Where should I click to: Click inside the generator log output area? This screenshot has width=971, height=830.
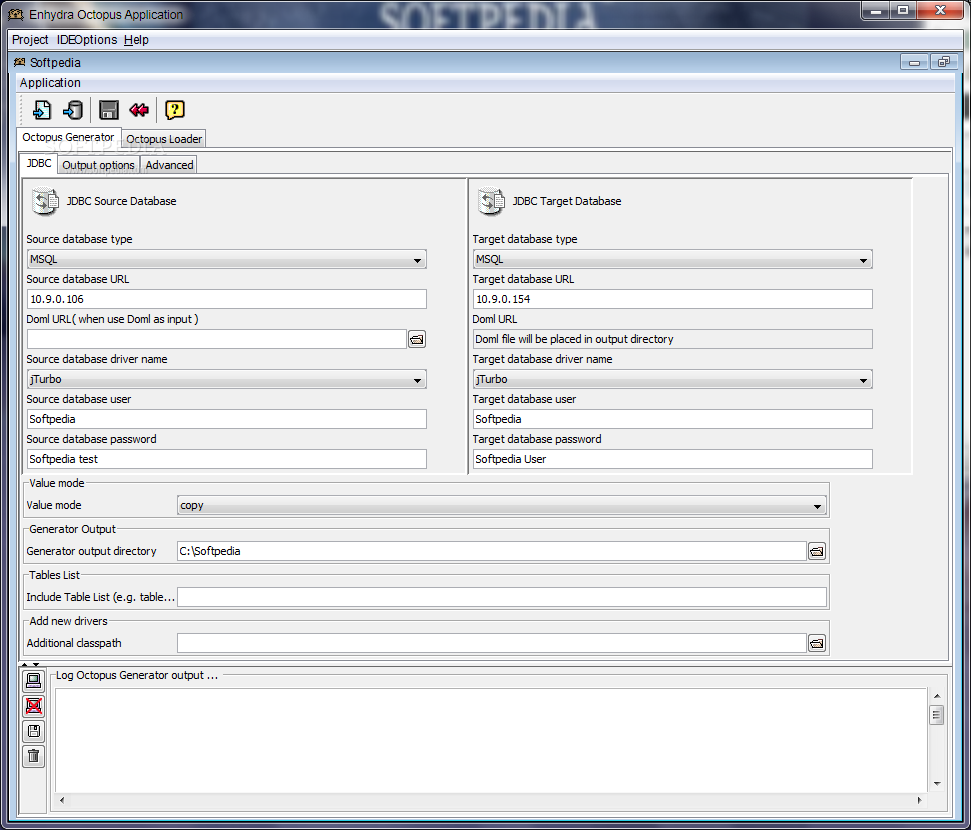tap(491, 740)
